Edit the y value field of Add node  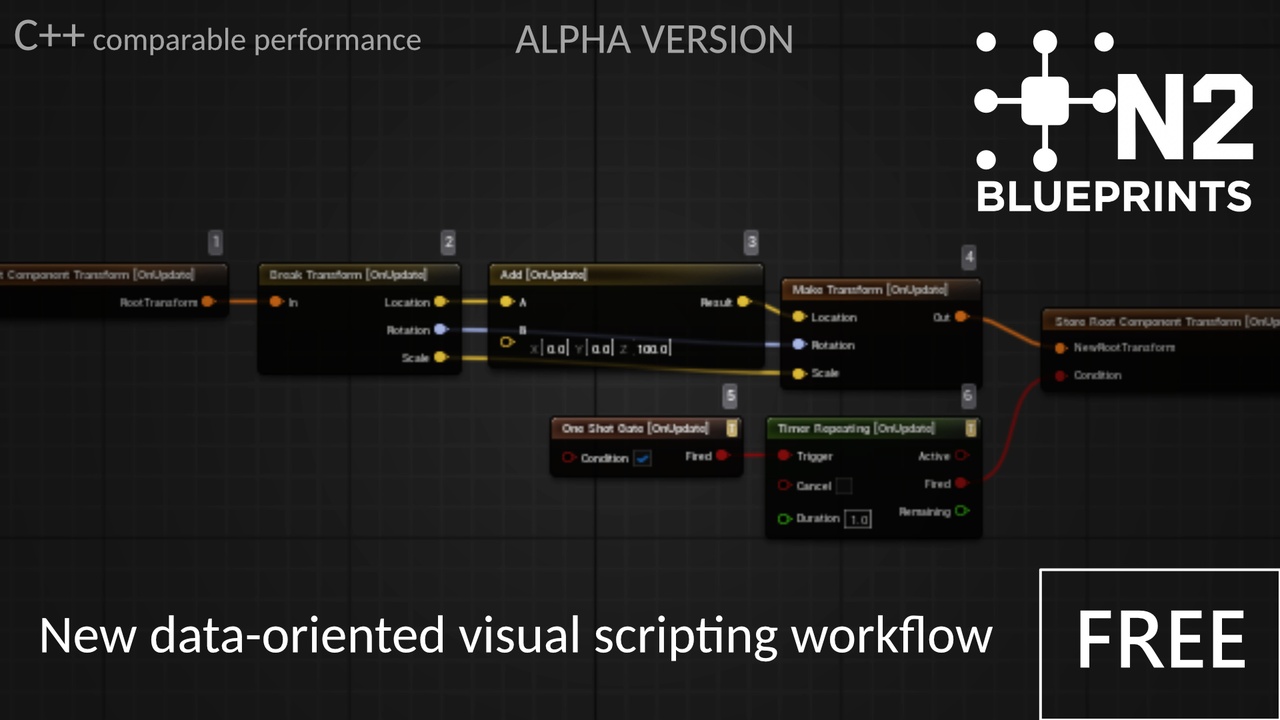(600, 349)
